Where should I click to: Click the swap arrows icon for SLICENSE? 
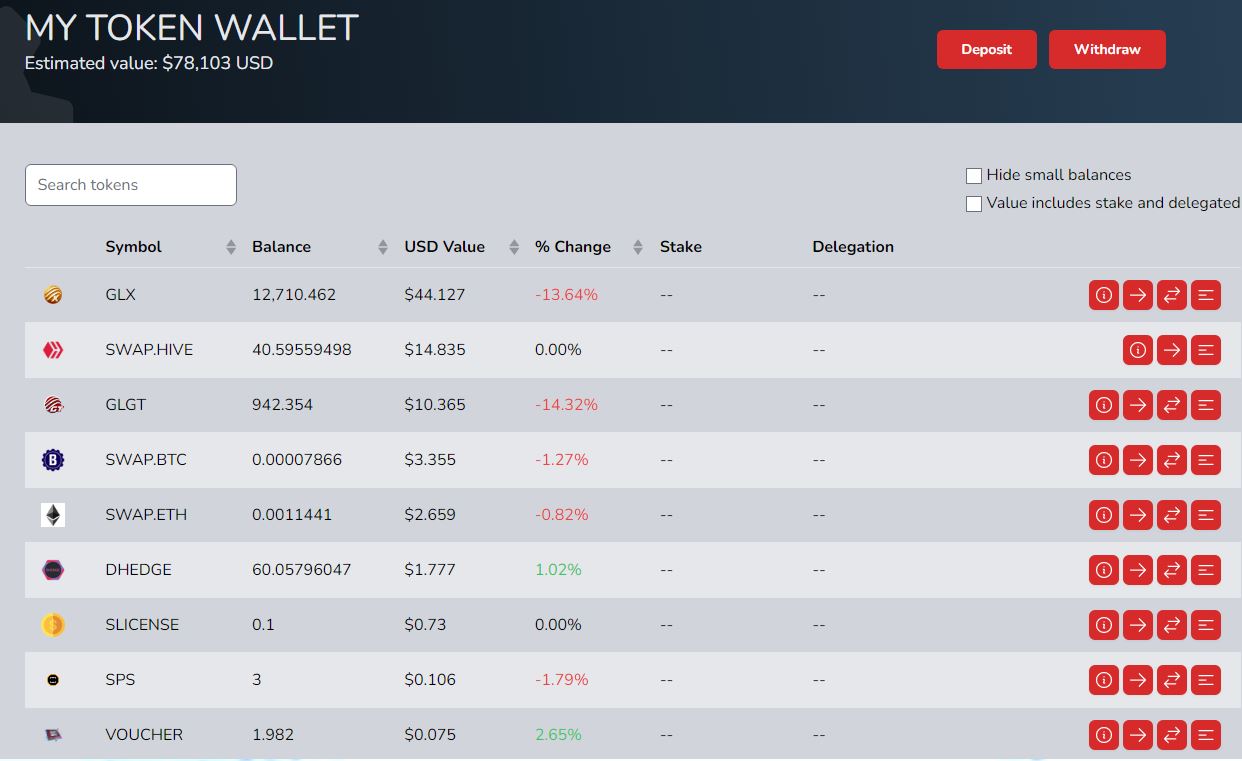(1172, 625)
